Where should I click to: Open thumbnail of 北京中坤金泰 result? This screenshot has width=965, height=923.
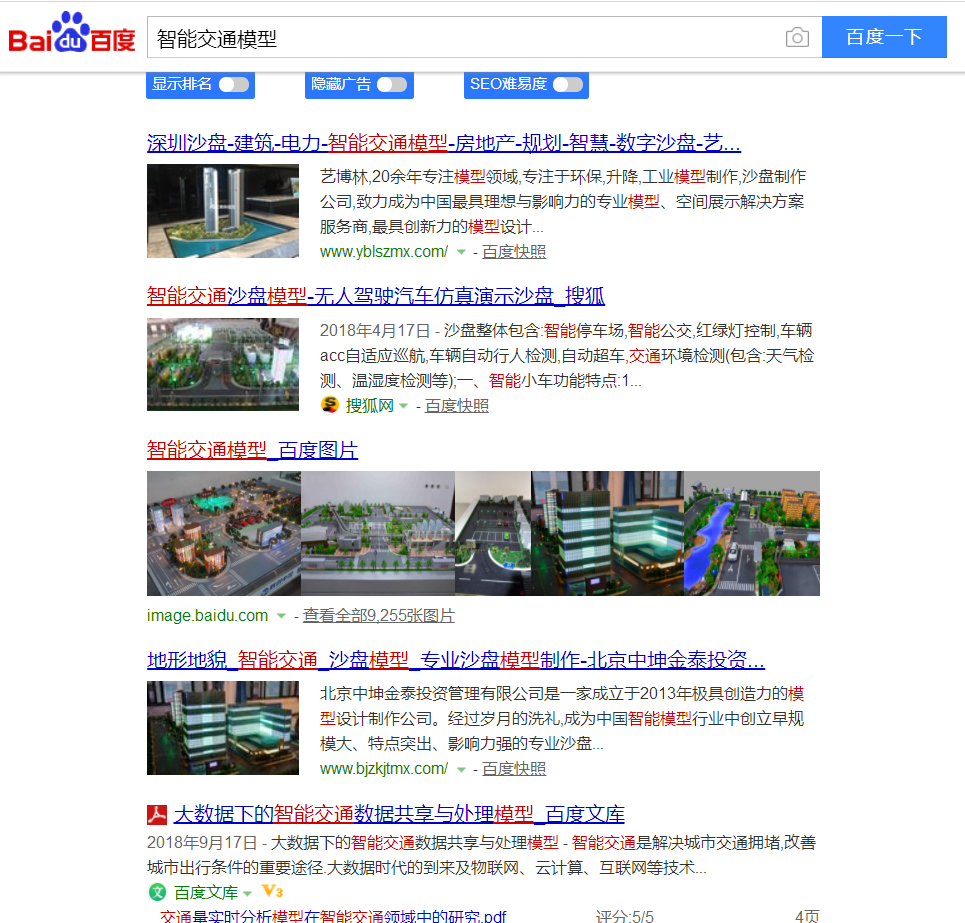[x=223, y=728]
